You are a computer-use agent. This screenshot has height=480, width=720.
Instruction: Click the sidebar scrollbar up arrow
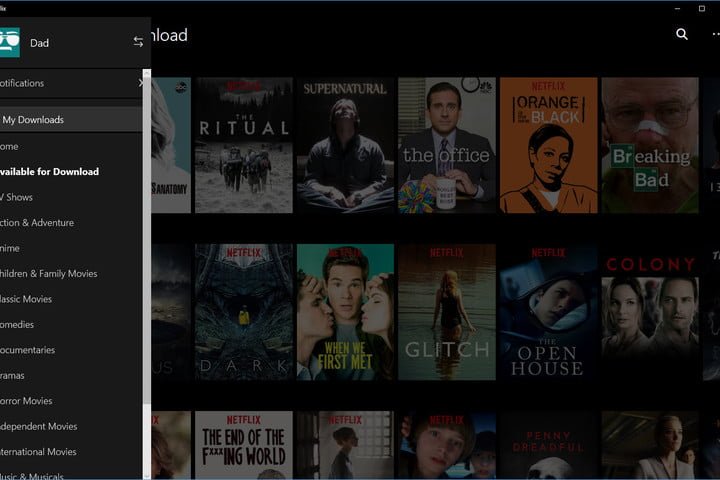(x=146, y=73)
